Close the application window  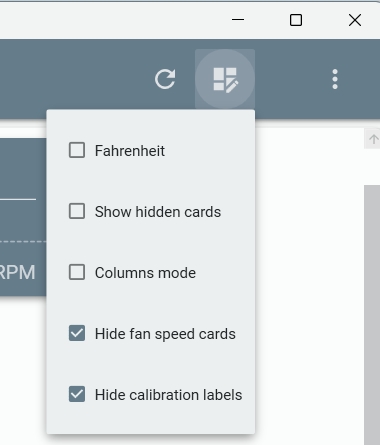[x=355, y=20]
